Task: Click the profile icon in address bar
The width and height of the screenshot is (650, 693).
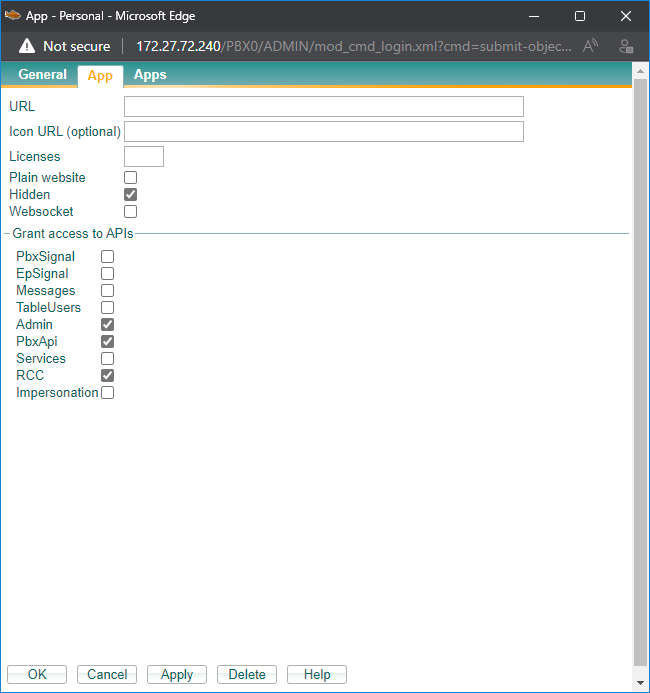Action: coord(626,46)
